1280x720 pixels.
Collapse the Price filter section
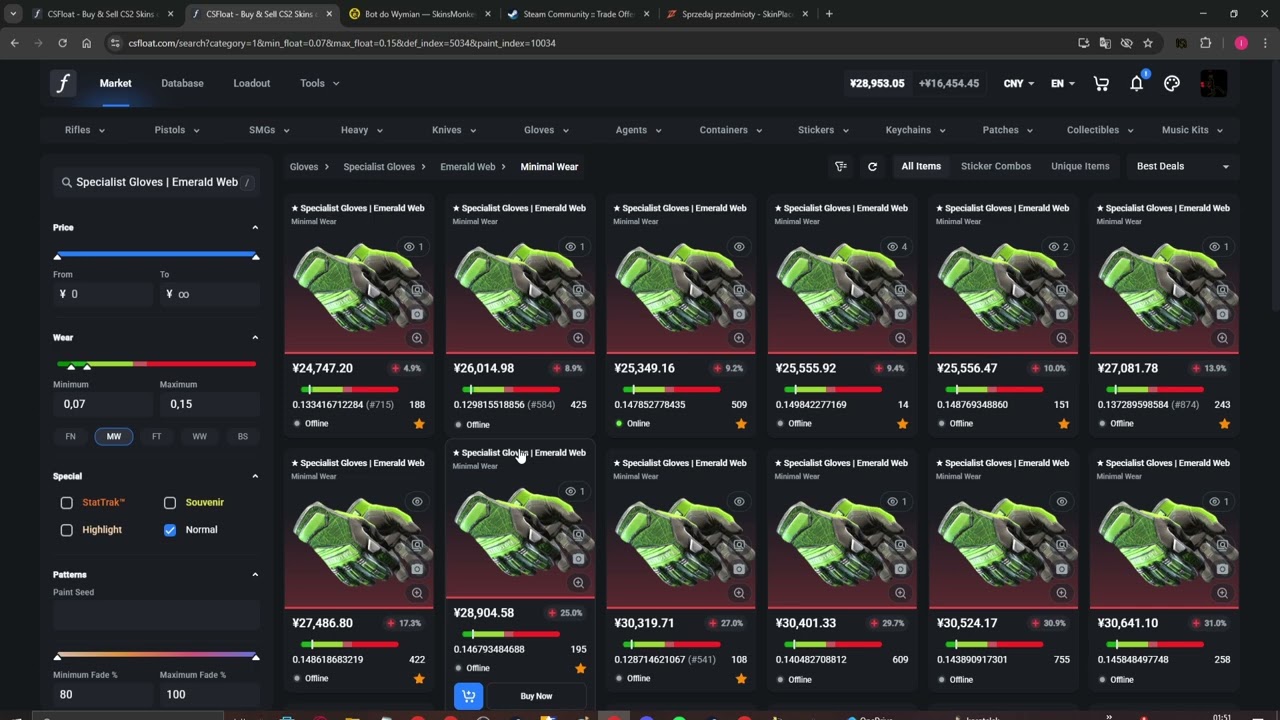coord(255,227)
